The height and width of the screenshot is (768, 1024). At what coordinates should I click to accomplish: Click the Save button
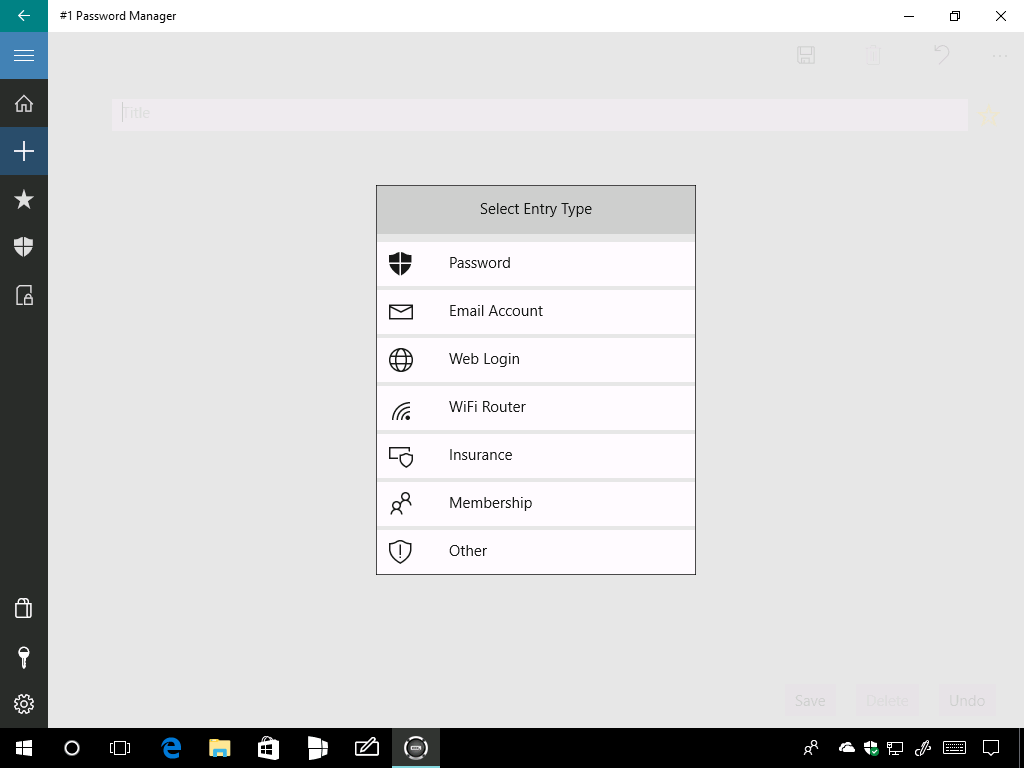pos(810,701)
